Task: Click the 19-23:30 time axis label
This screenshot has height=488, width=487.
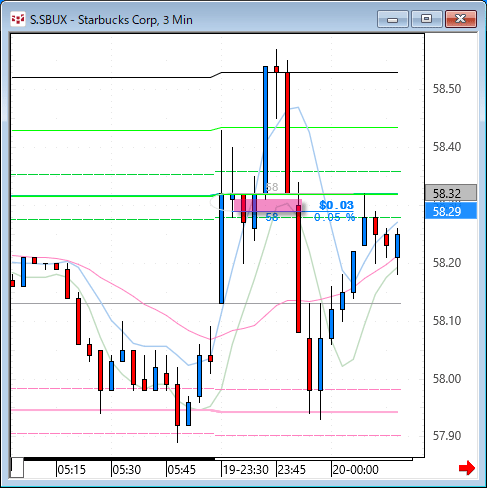Action: [246, 470]
